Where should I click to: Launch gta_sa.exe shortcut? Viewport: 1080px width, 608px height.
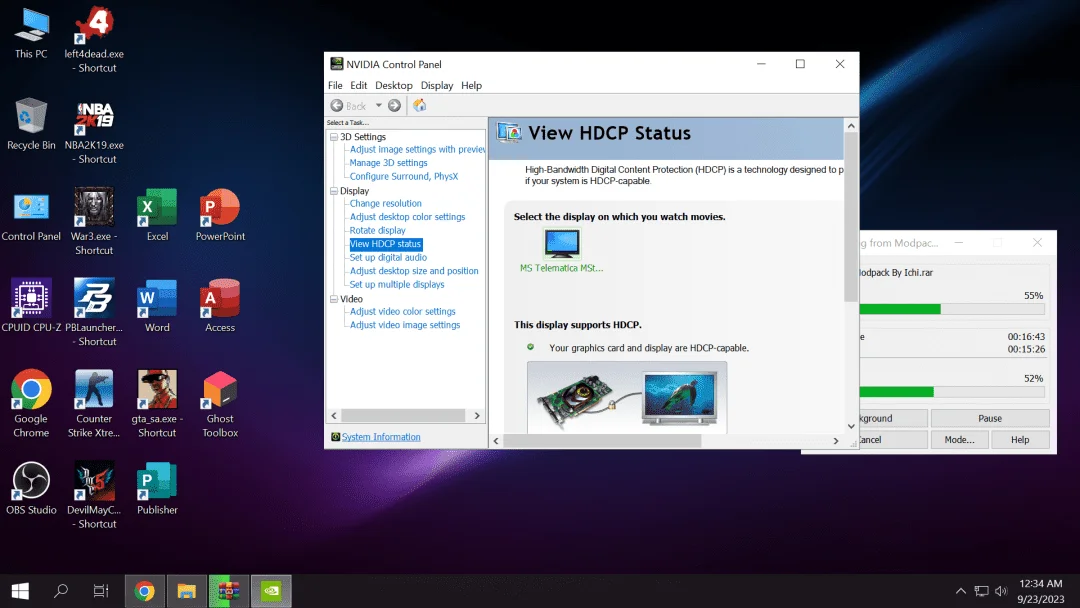tap(157, 403)
